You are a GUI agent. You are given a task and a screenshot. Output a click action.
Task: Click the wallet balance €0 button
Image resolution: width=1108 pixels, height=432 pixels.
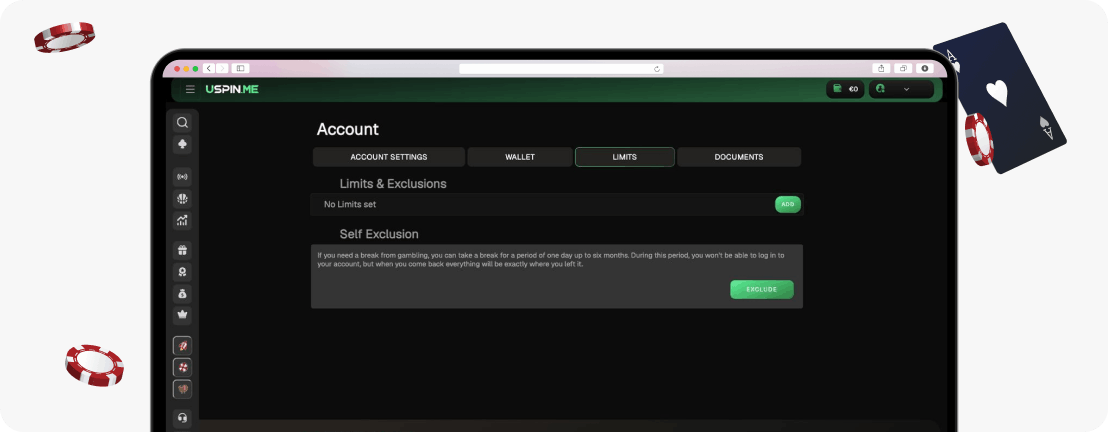coord(845,89)
